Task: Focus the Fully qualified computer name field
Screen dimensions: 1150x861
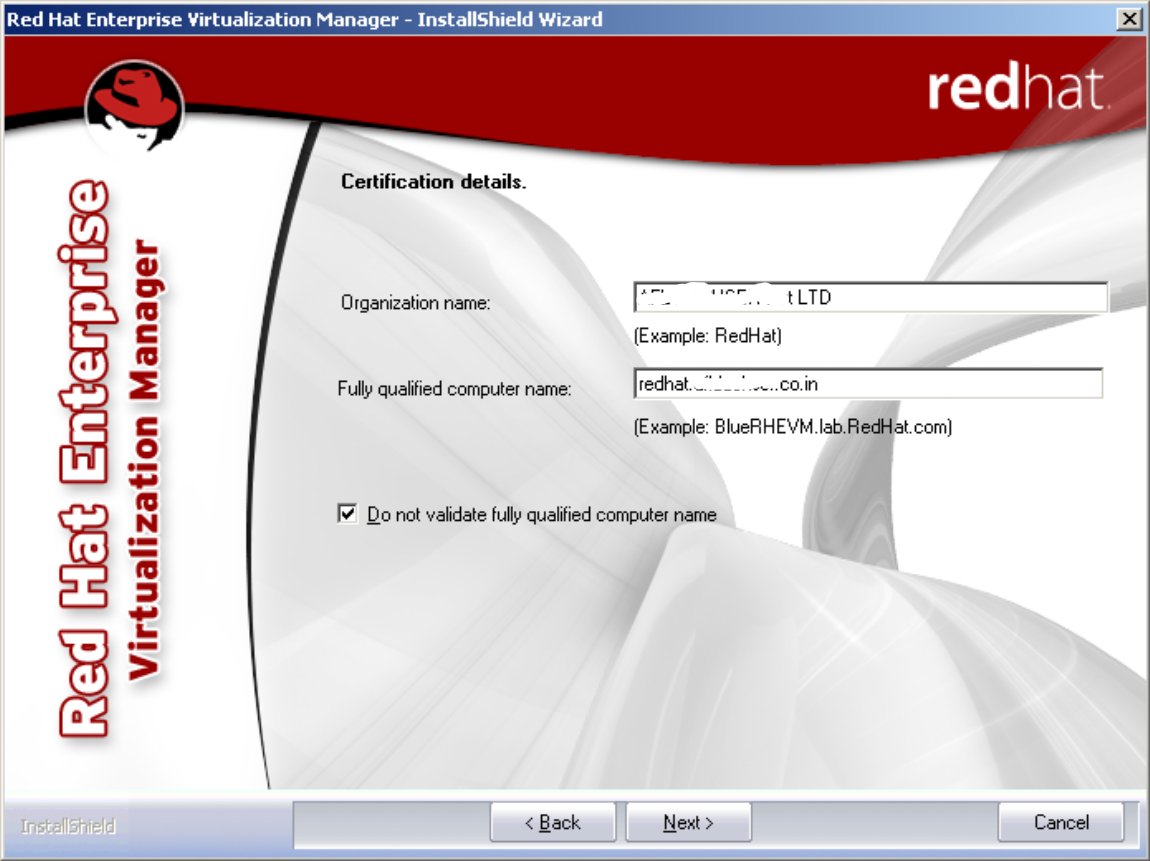Action: 868,384
